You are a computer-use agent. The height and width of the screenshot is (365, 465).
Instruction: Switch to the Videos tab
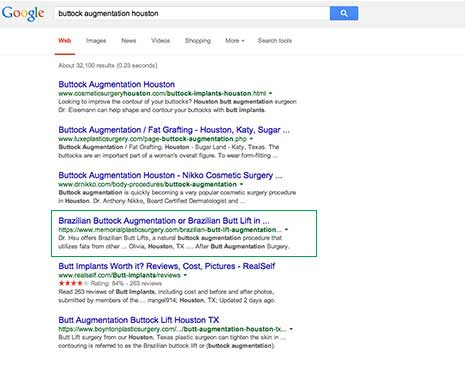tap(160, 41)
